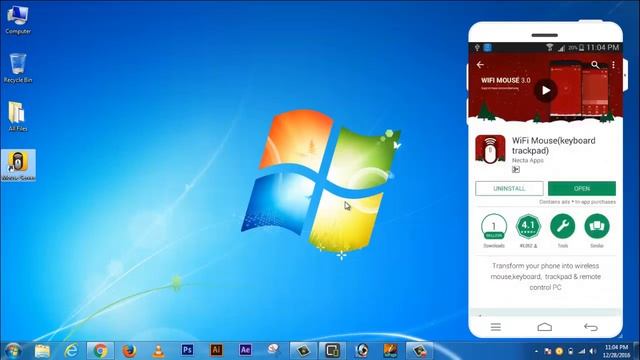640x360 pixels.
Task: Tap the UNINSTALL button
Action: (x=509, y=189)
